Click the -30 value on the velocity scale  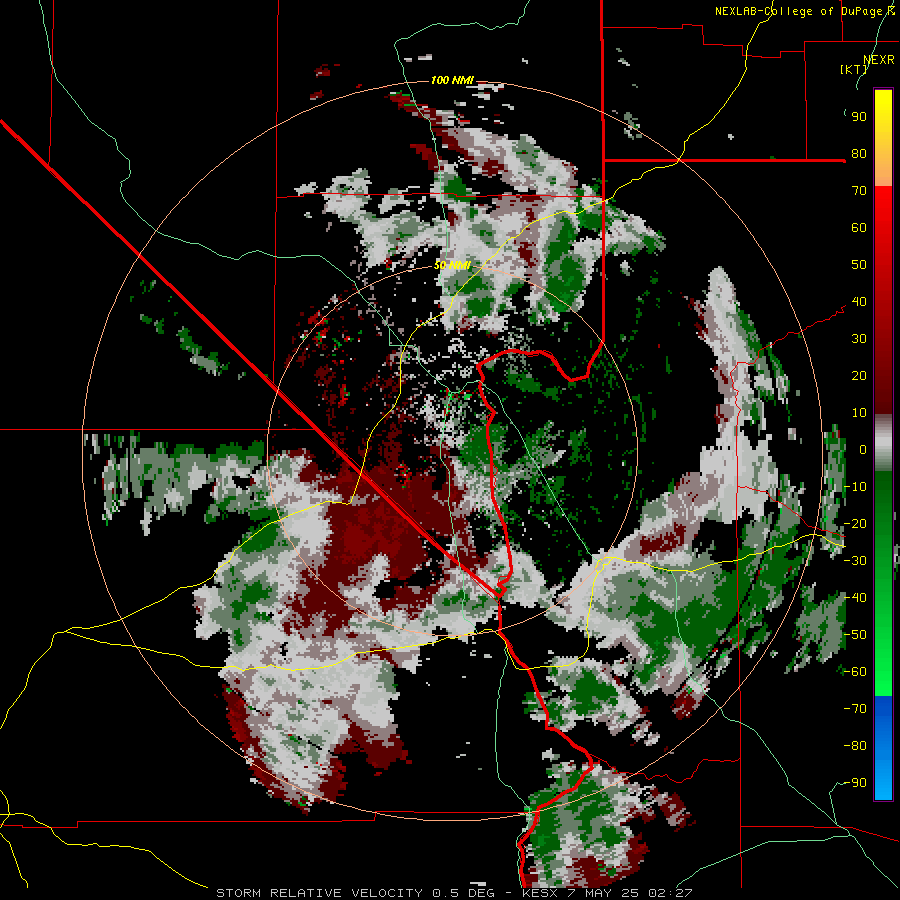[855, 561]
